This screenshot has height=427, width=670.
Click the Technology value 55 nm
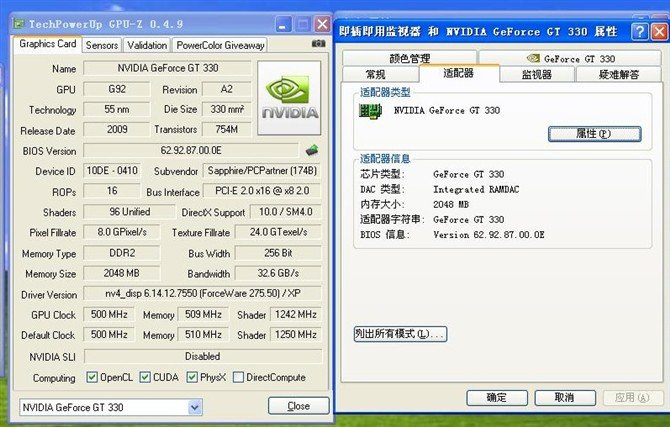(117, 109)
